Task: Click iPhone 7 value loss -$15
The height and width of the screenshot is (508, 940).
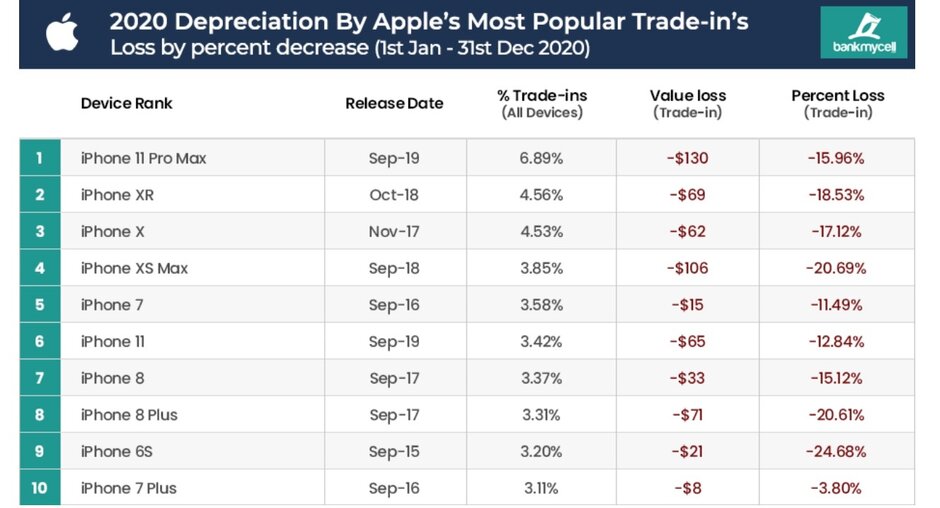Action: coord(688,305)
